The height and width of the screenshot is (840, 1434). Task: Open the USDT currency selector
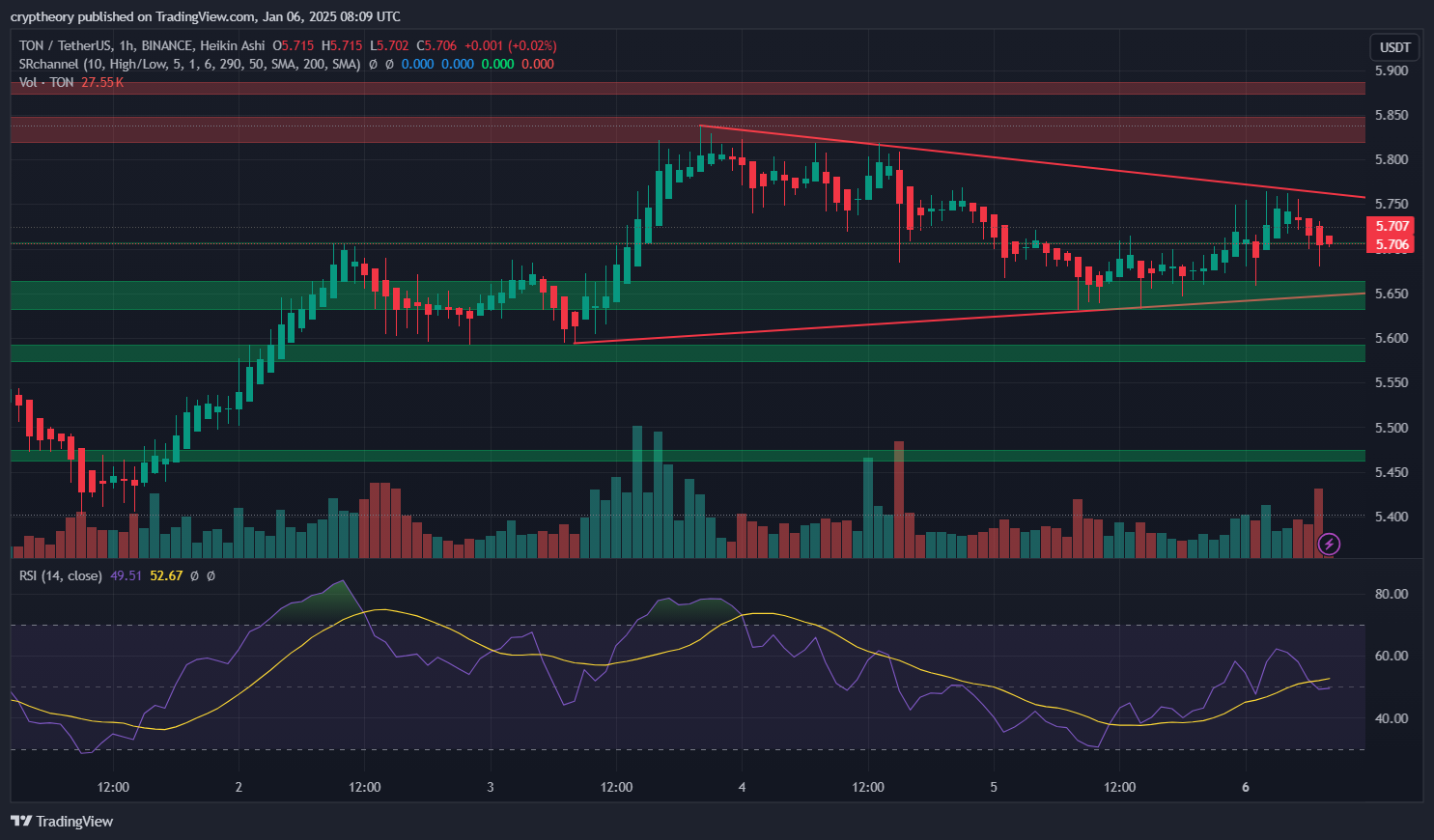pos(1394,47)
